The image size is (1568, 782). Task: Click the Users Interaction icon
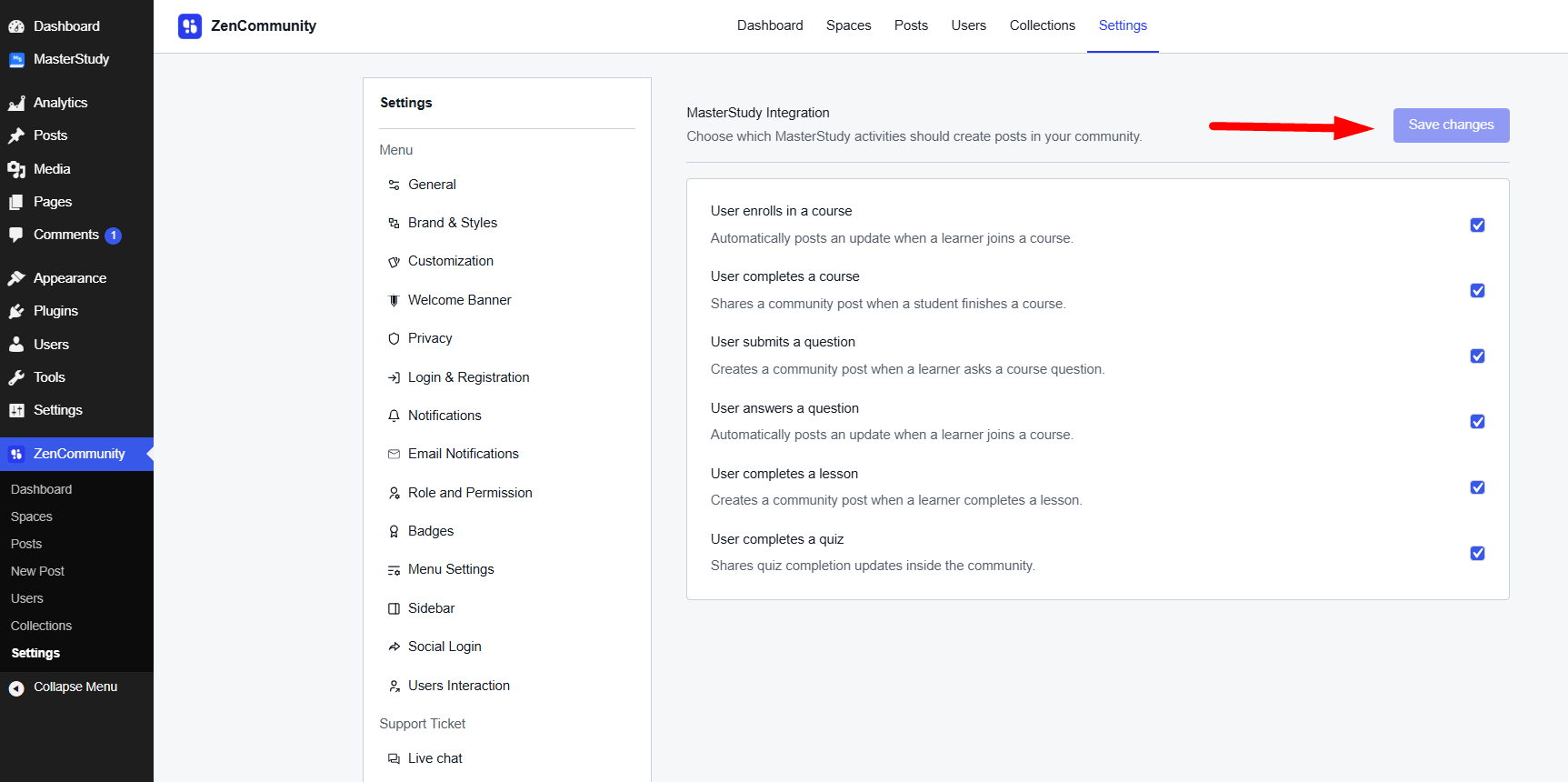tap(394, 686)
